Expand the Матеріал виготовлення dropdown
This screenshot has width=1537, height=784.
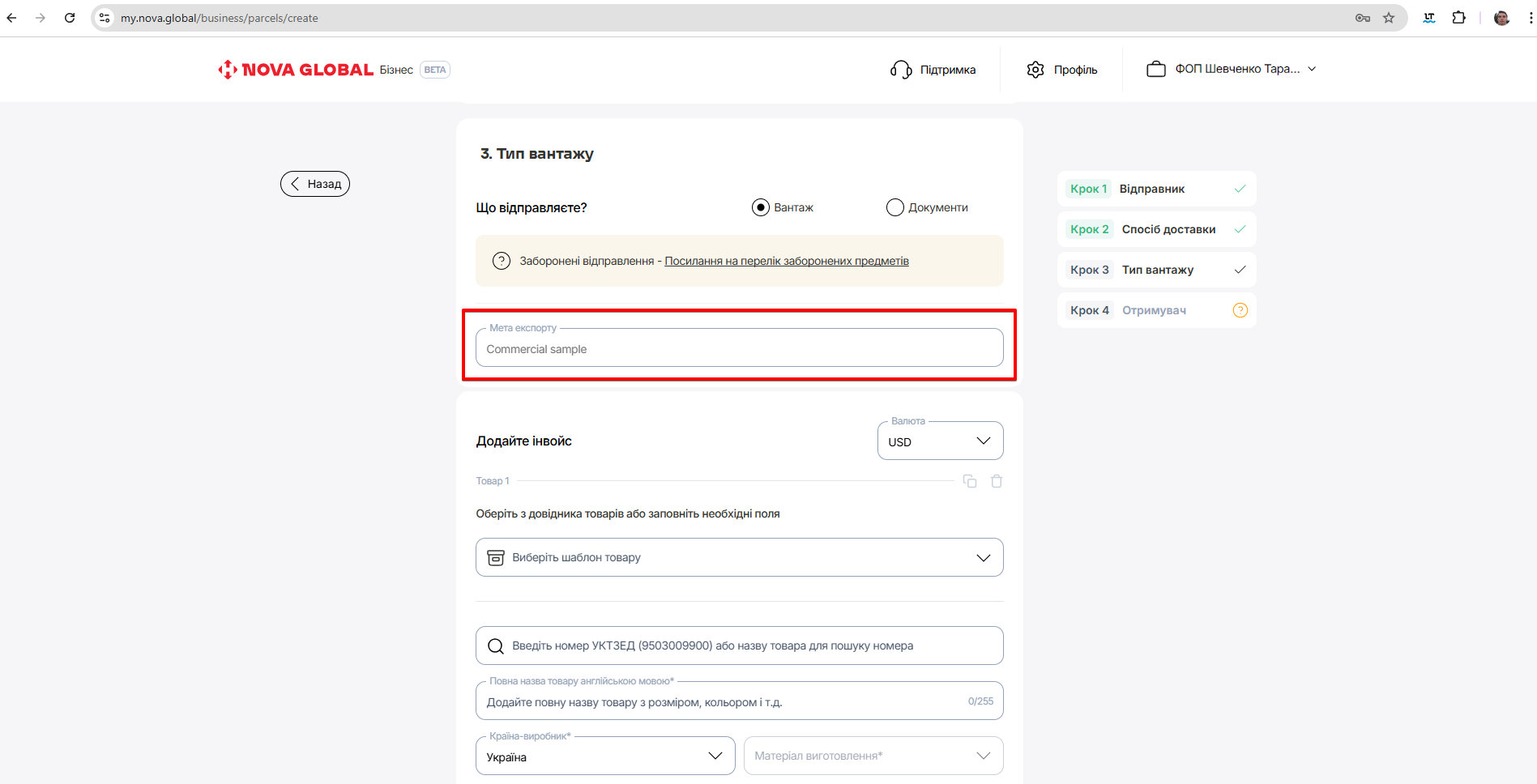tap(873, 756)
